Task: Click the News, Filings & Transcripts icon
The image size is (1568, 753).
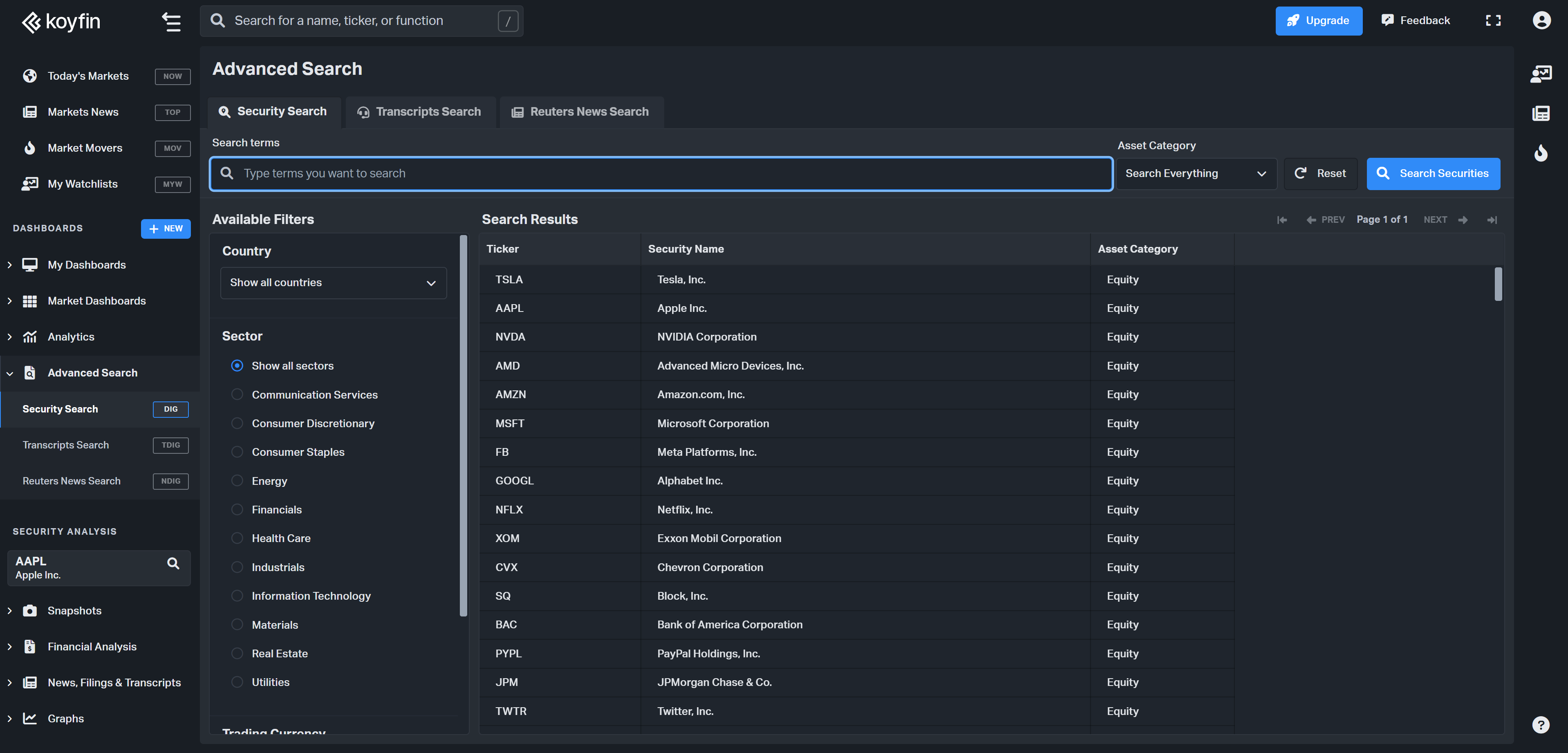Action: (29, 682)
